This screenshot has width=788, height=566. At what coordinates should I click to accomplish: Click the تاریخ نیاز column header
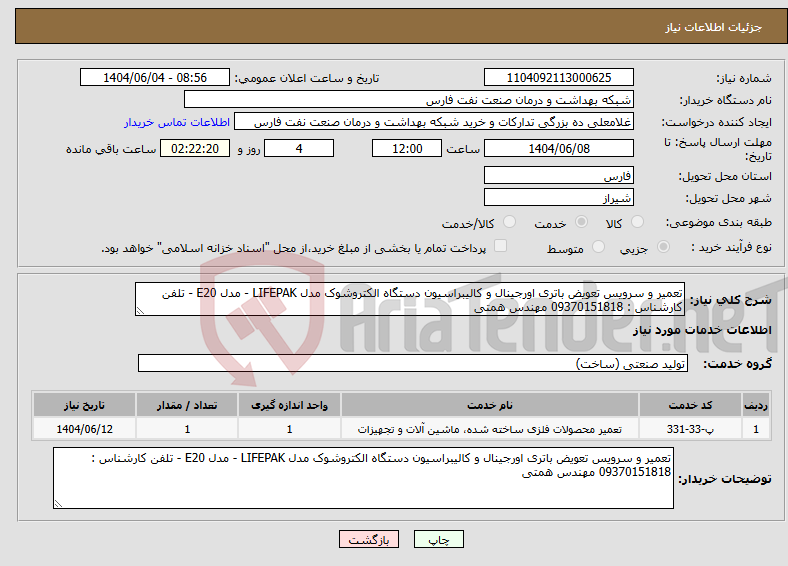(x=84, y=405)
